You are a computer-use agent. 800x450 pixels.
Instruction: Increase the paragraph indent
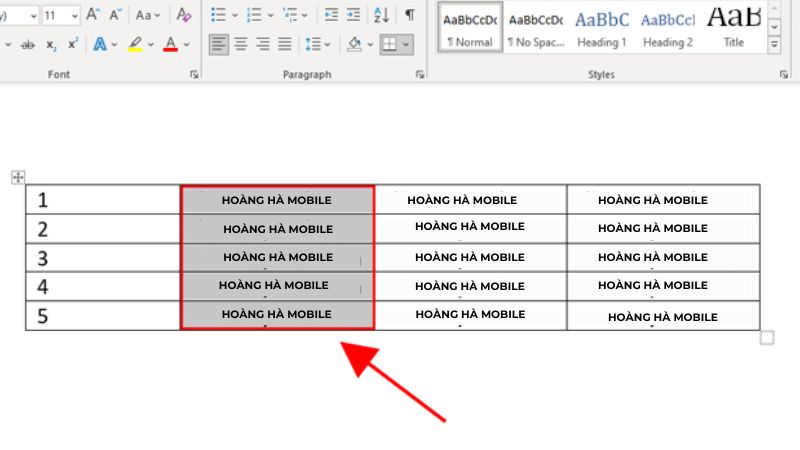tap(353, 15)
